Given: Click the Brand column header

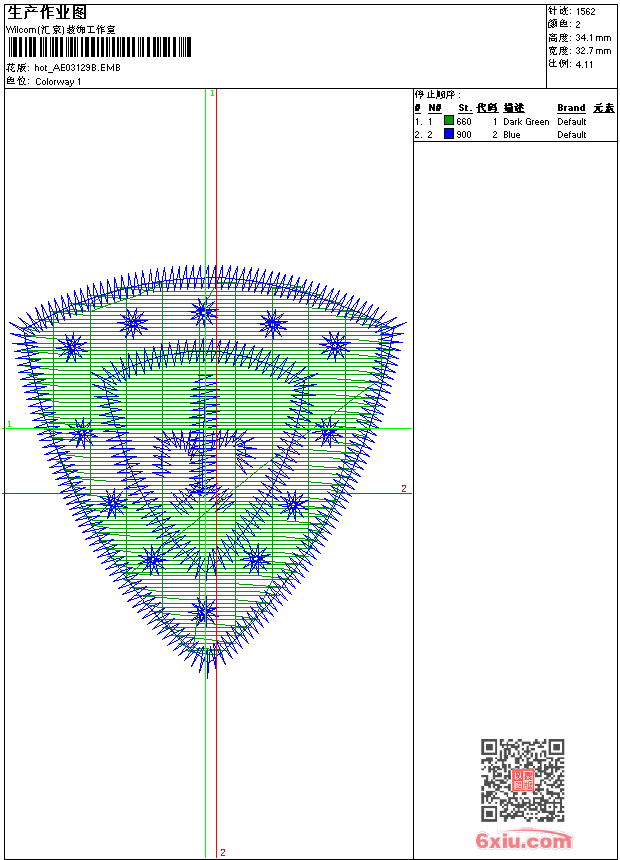Looking at the screenshot, I should (571, 108).
